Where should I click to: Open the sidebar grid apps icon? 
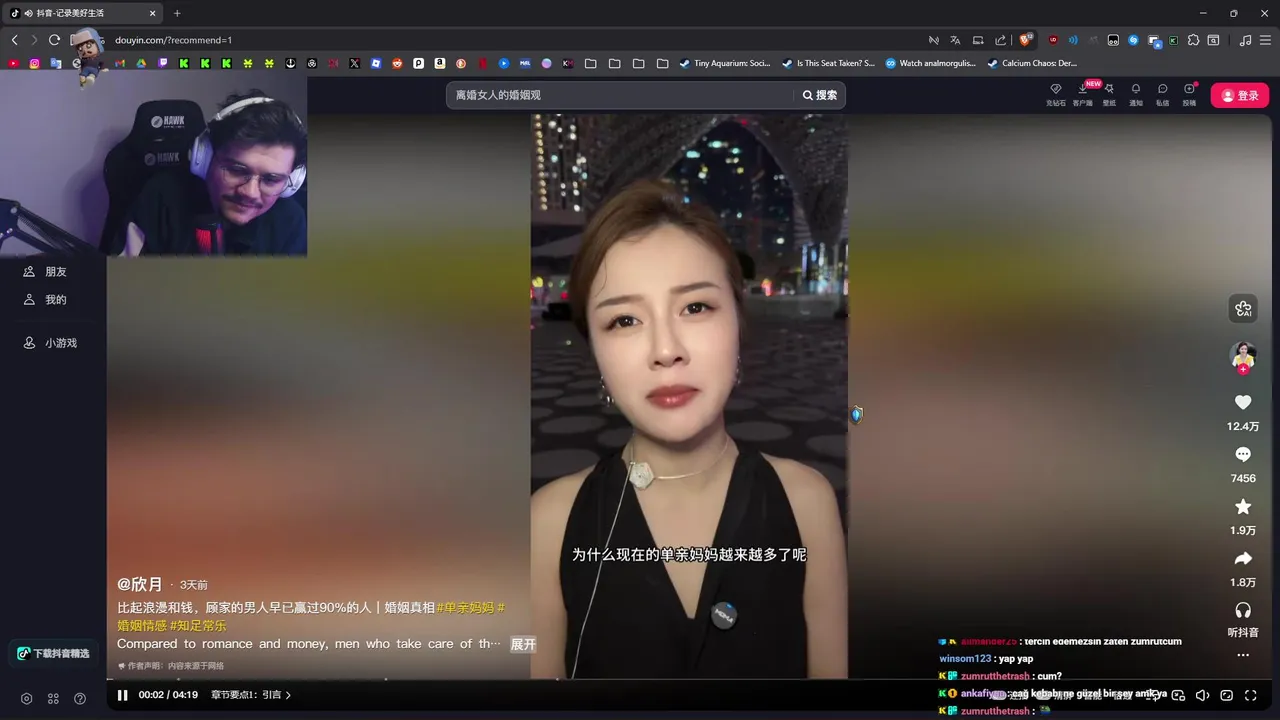(53, 698)
